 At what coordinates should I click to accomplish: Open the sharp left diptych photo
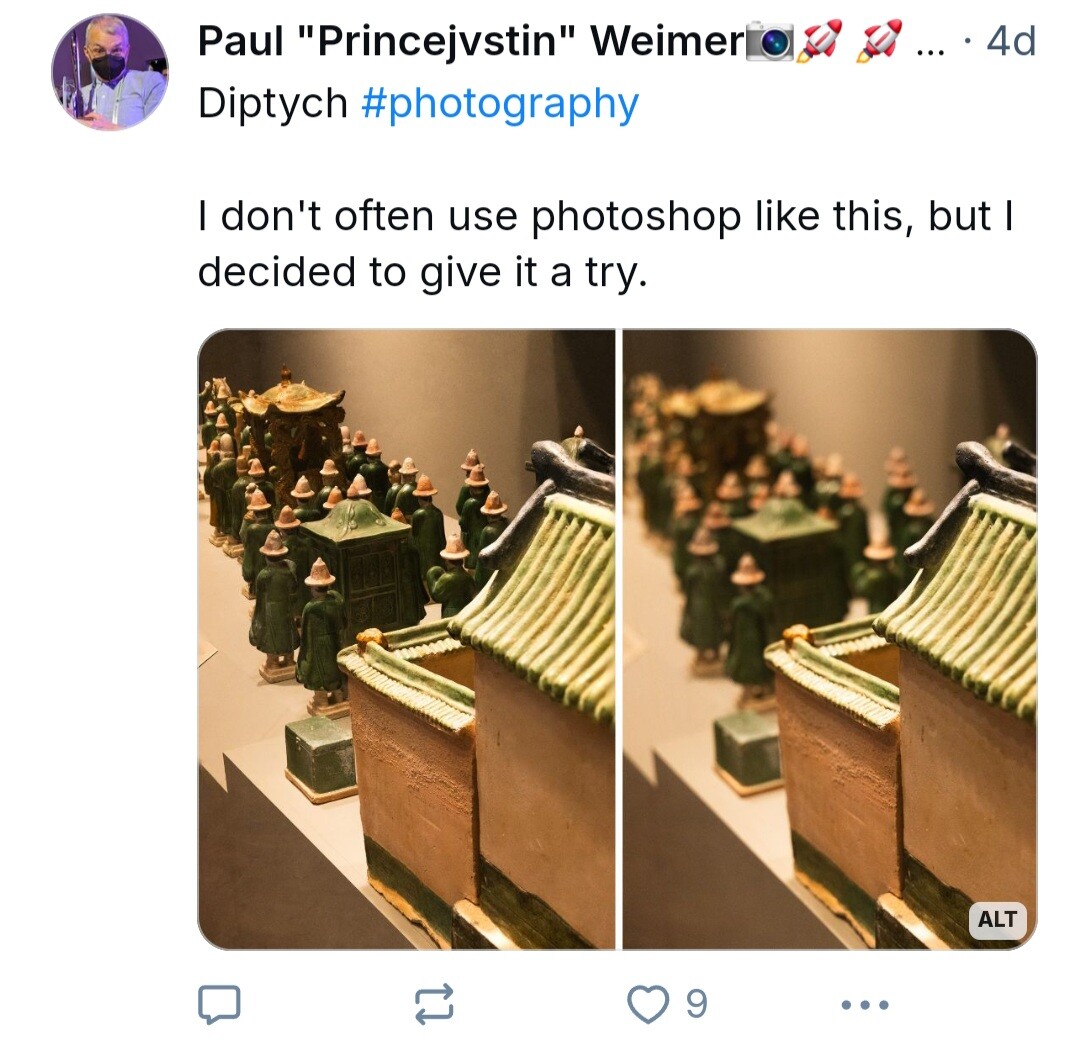tap(406, 639)
